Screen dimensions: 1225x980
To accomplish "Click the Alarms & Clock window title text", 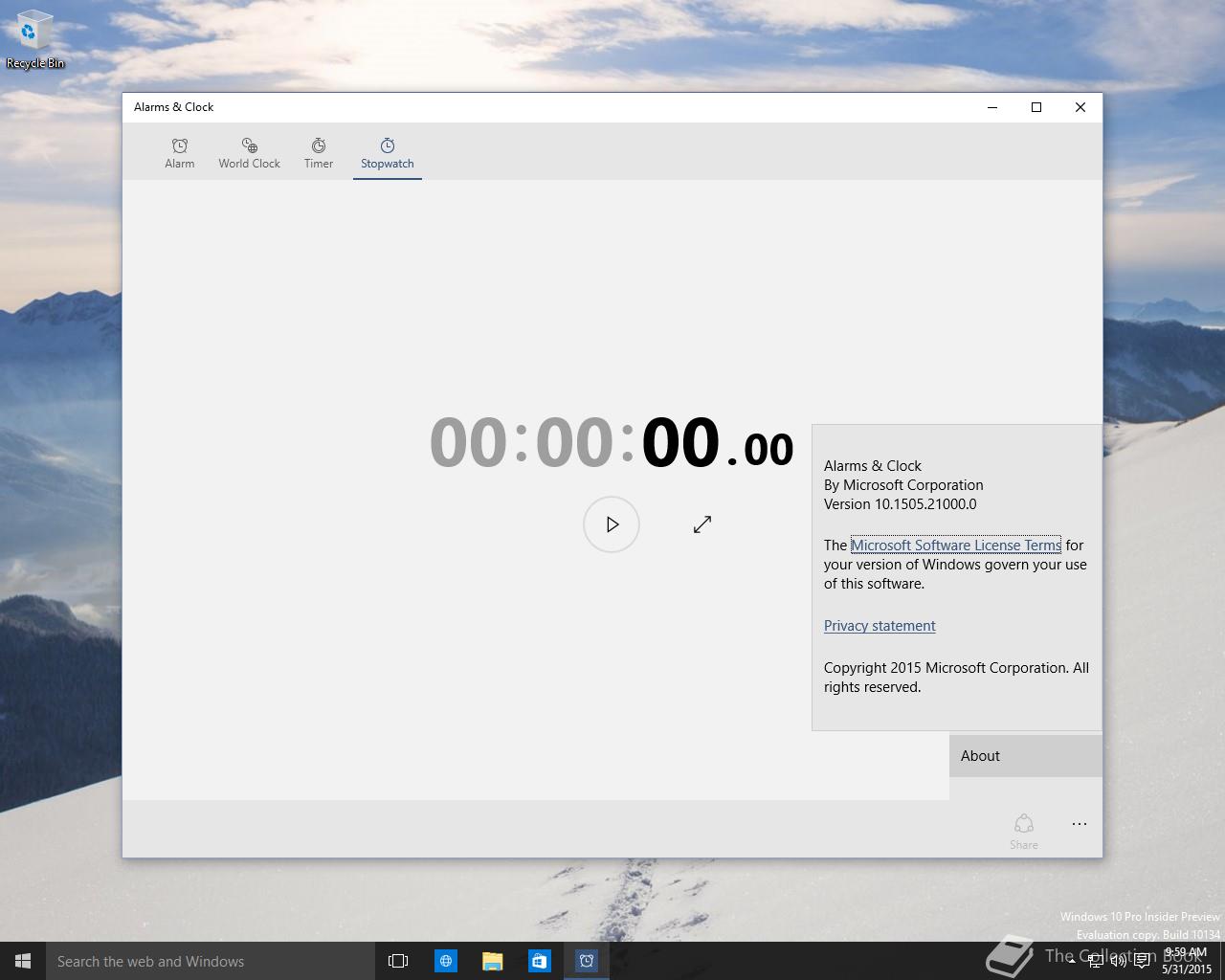I will [x=173, y=107].
